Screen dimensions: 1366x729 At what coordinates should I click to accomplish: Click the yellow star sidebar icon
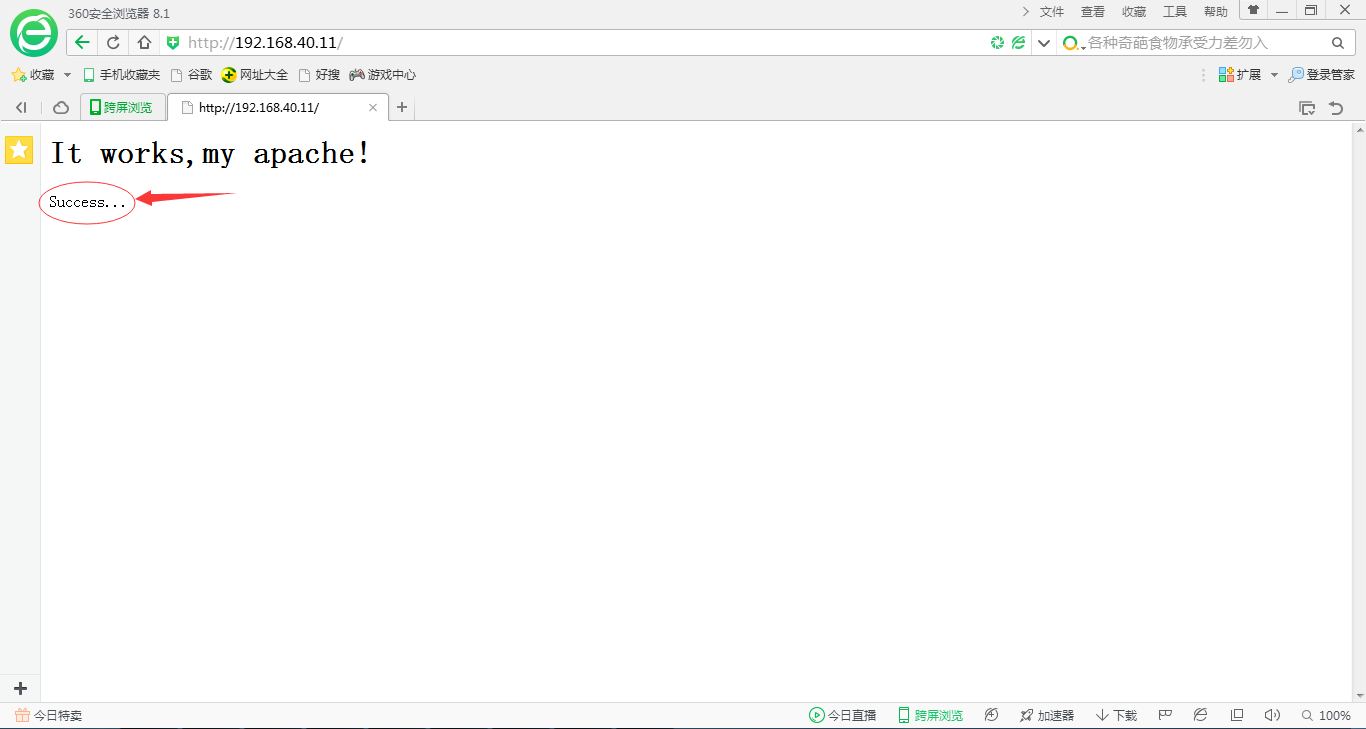19,150
